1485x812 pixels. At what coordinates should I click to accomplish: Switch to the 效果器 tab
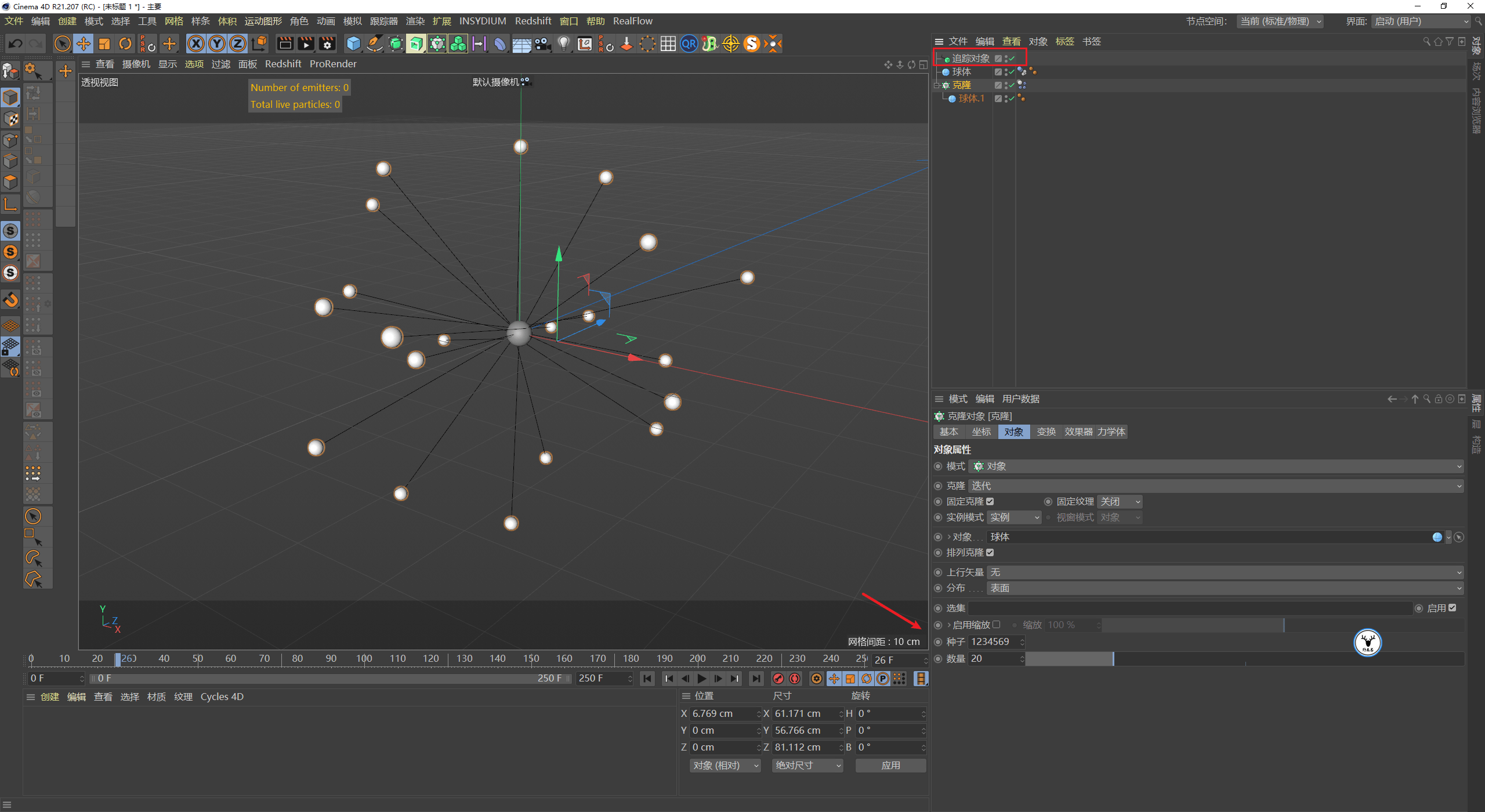pos(1078,432)
